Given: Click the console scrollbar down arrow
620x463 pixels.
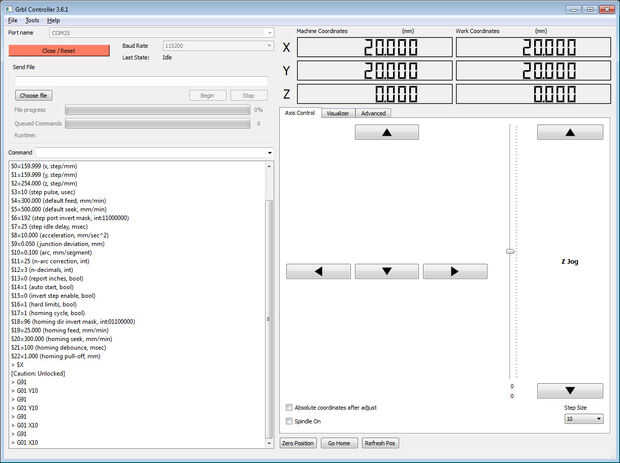Looking at the screenshot, I should pyautogui.click(x=269, y=443).
